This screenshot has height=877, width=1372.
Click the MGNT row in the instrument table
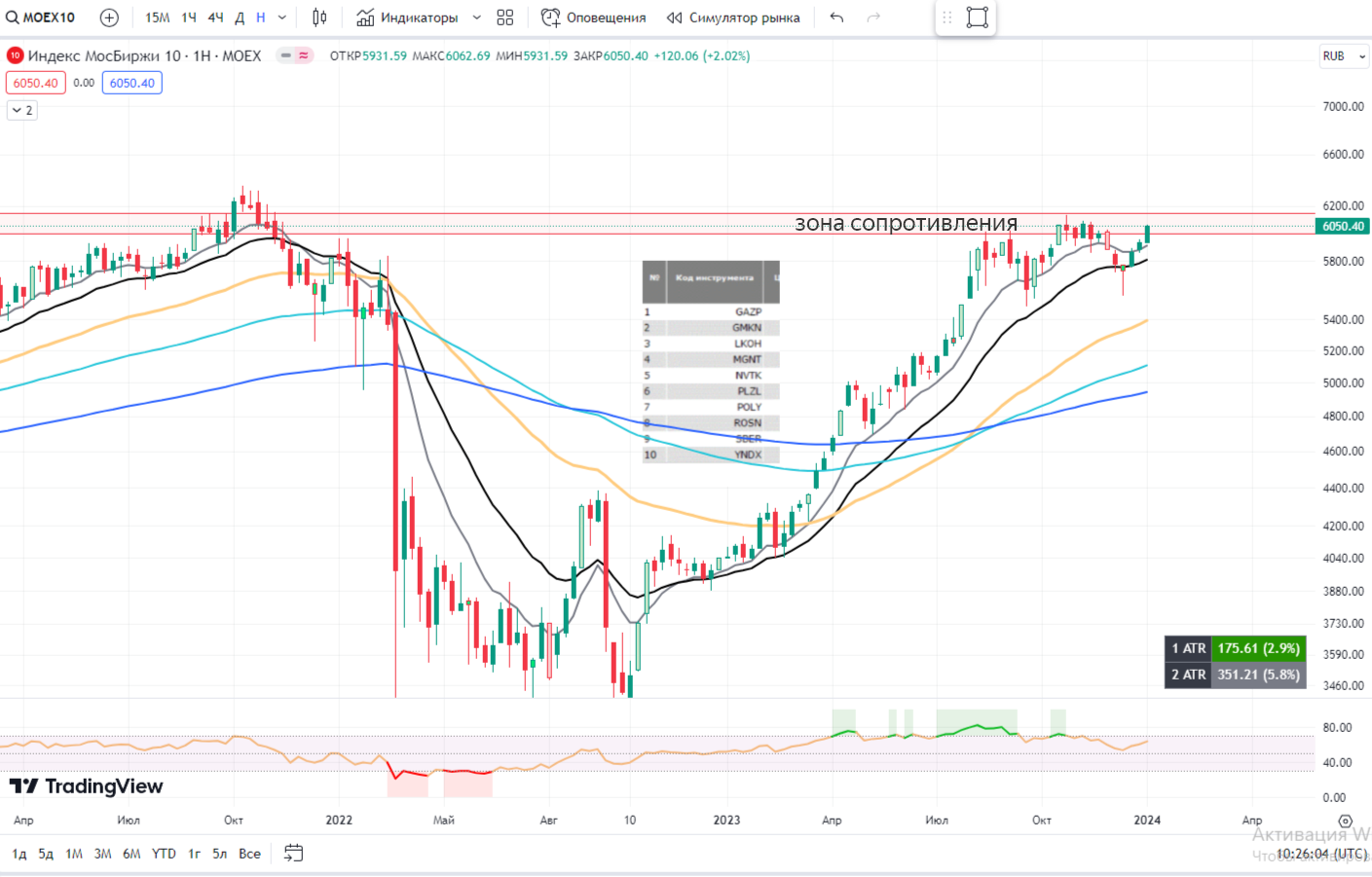711,359
